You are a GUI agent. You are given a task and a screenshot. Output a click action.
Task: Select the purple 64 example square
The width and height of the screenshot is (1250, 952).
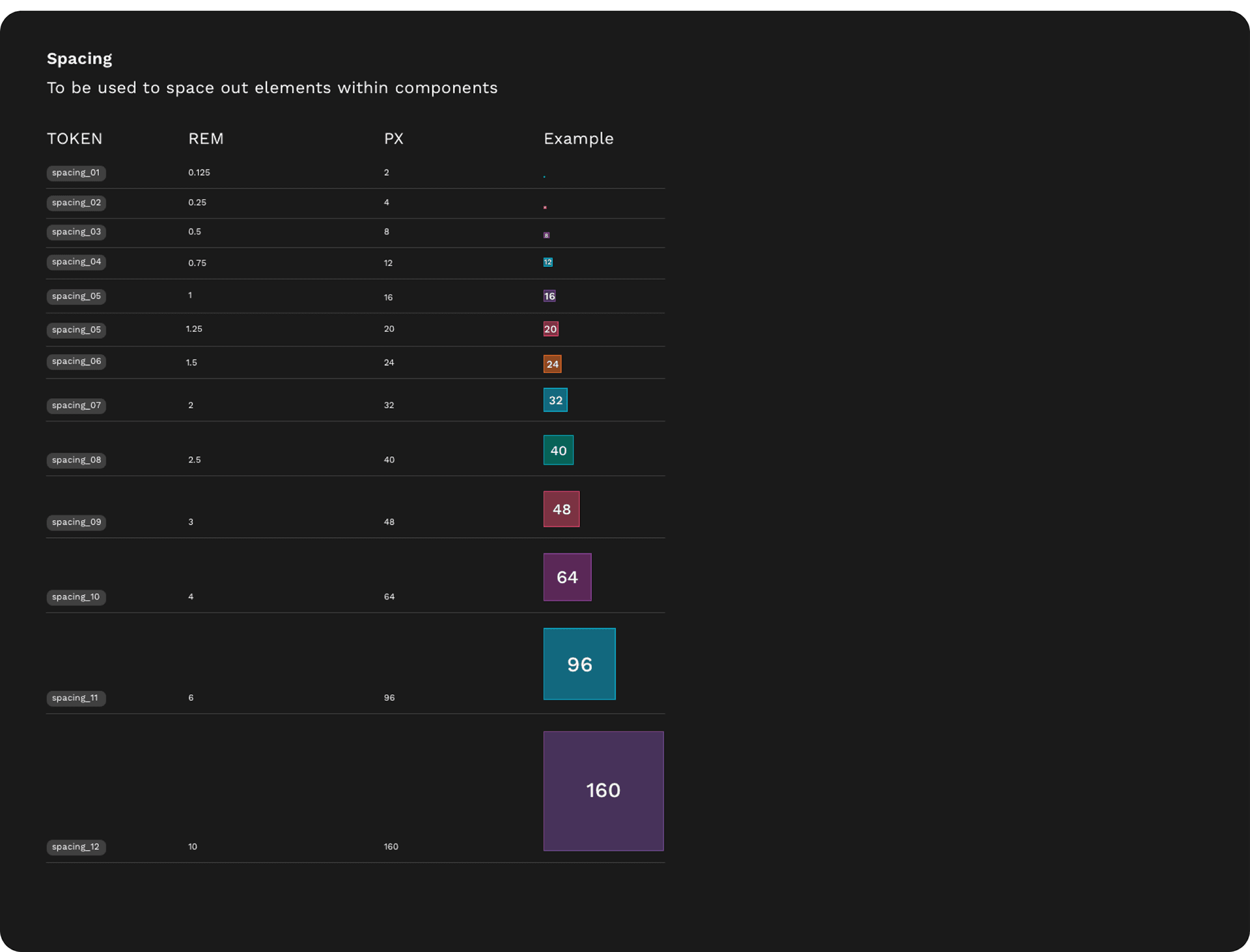(567, 577)
